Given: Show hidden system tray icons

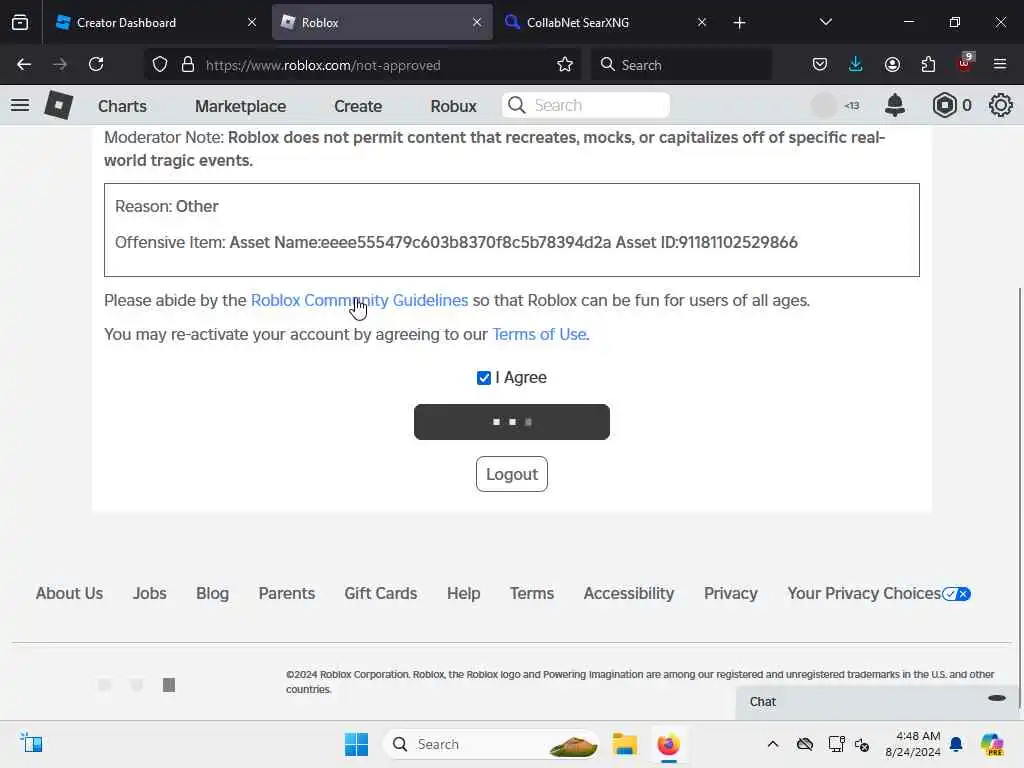Looking at the screenshot, I should pos(773,744).
